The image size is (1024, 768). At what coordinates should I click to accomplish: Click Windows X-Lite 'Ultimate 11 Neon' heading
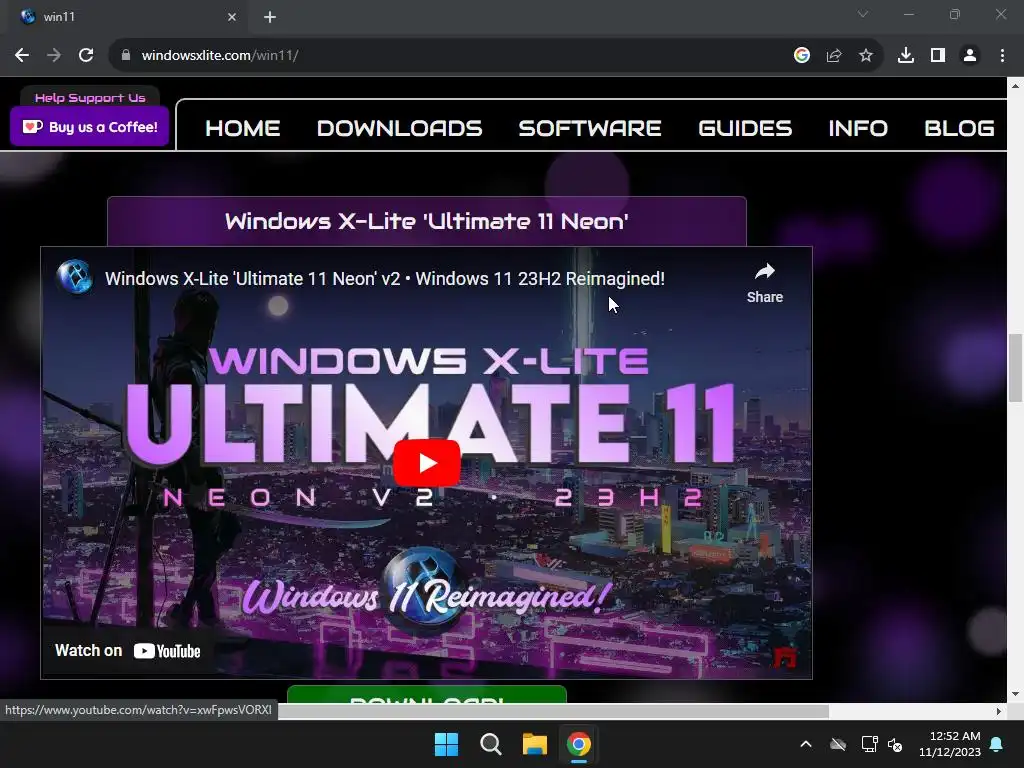point(426,221)
